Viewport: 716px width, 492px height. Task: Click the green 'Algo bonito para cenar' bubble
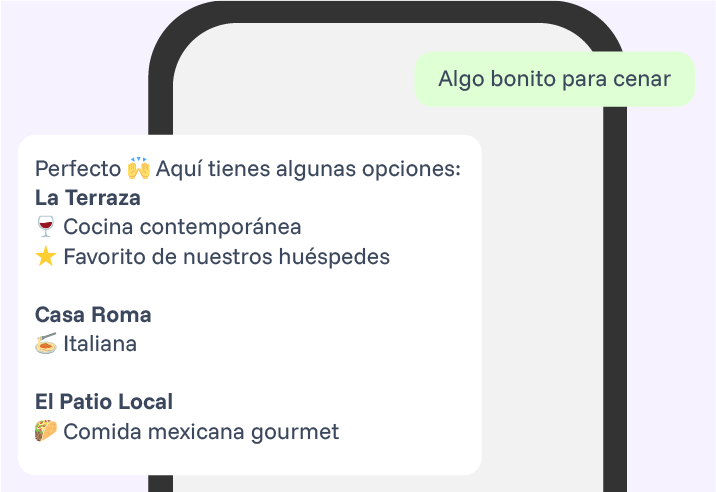(x=554, y=79)
